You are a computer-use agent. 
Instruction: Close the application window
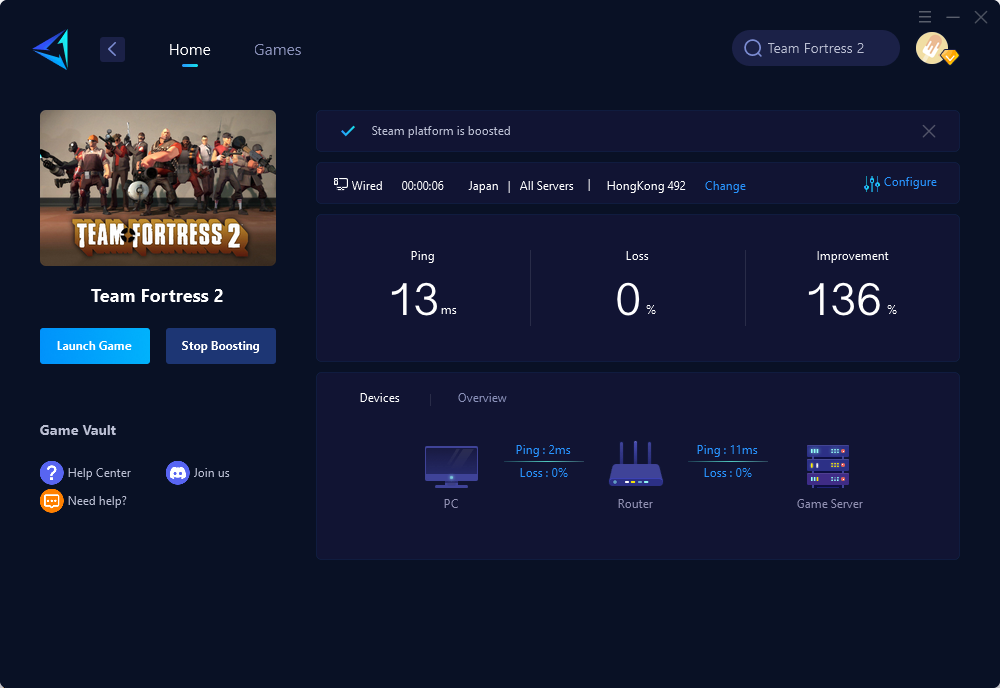[981, 17]
